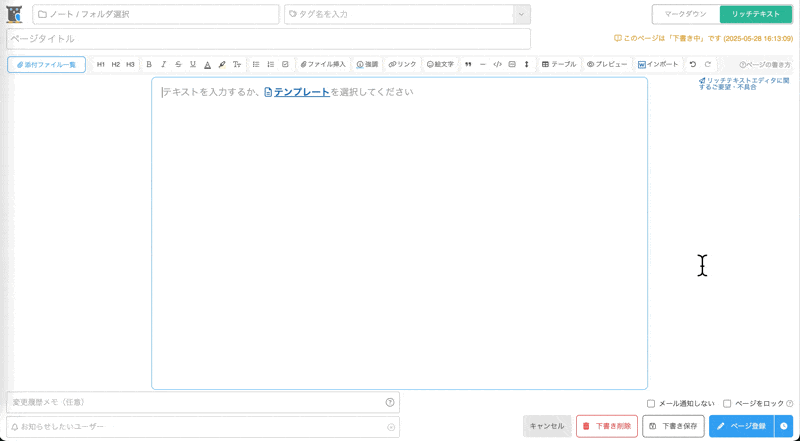Screen dimensions: 800x441
Task: Apply strikethrough formatting
Action: tap(178, 64)
